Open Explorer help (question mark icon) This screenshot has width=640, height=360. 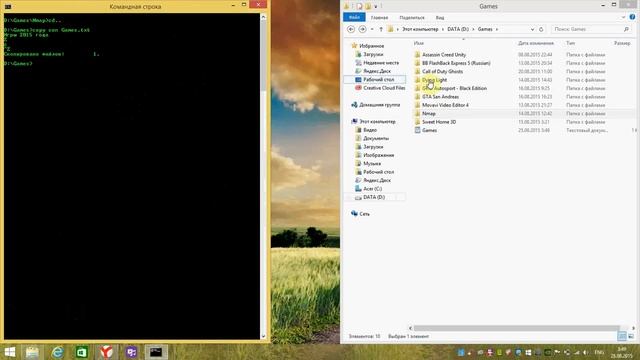[632, 17]
